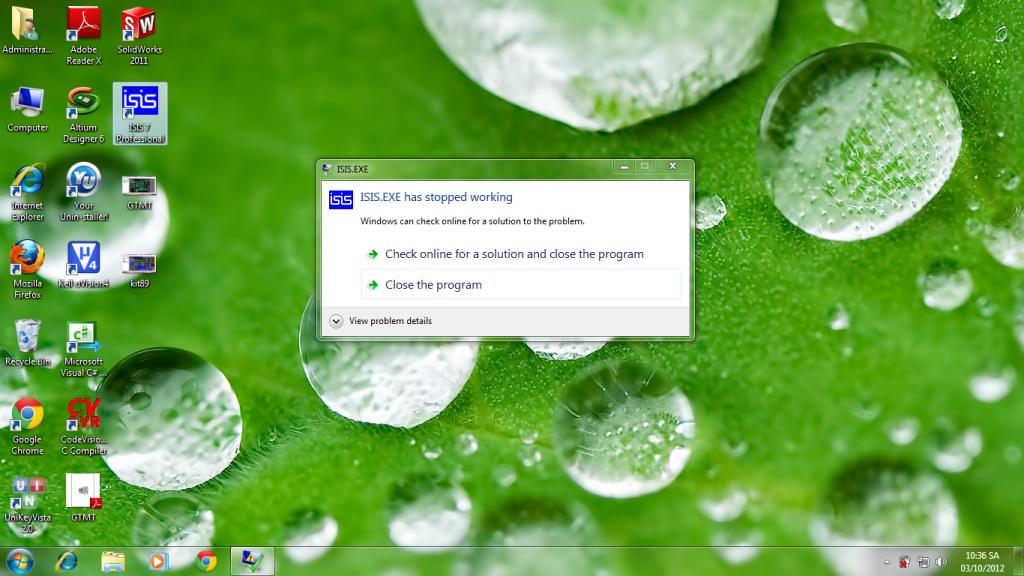This screenshot has height=576, width=1024.
Task: Launch Microsoft Visual C# shortcut
Action: click(84, 349)
